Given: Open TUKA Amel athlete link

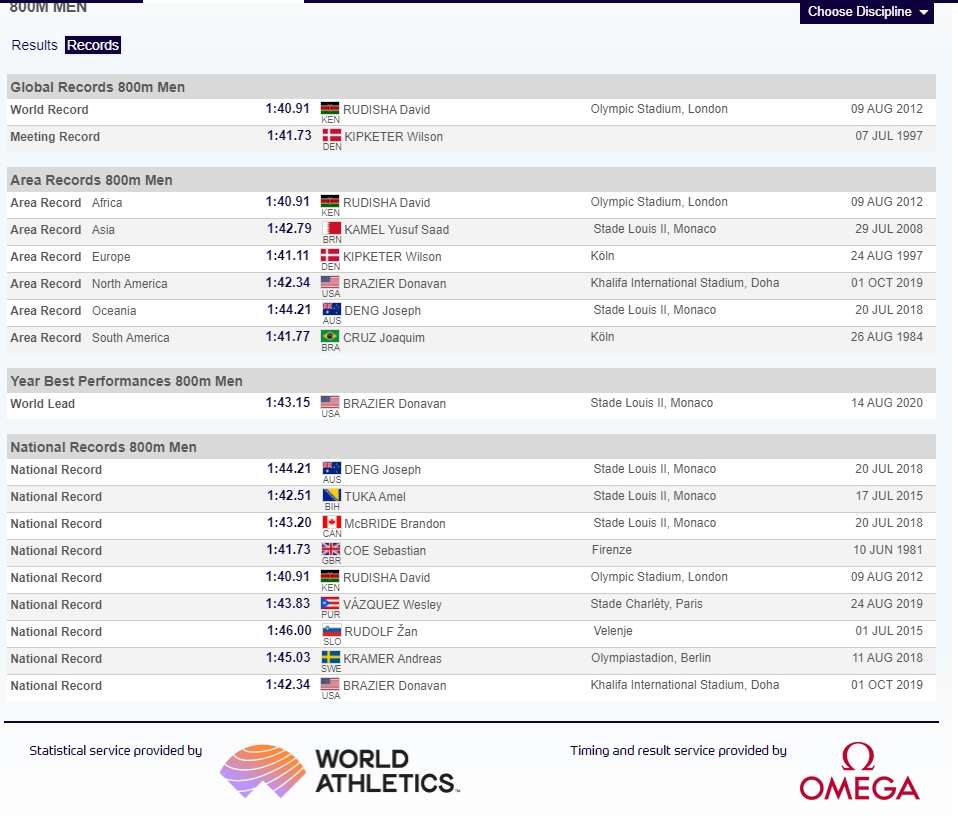Looking at the screenshot, I should pyautogui.click(x=375, y=497).
